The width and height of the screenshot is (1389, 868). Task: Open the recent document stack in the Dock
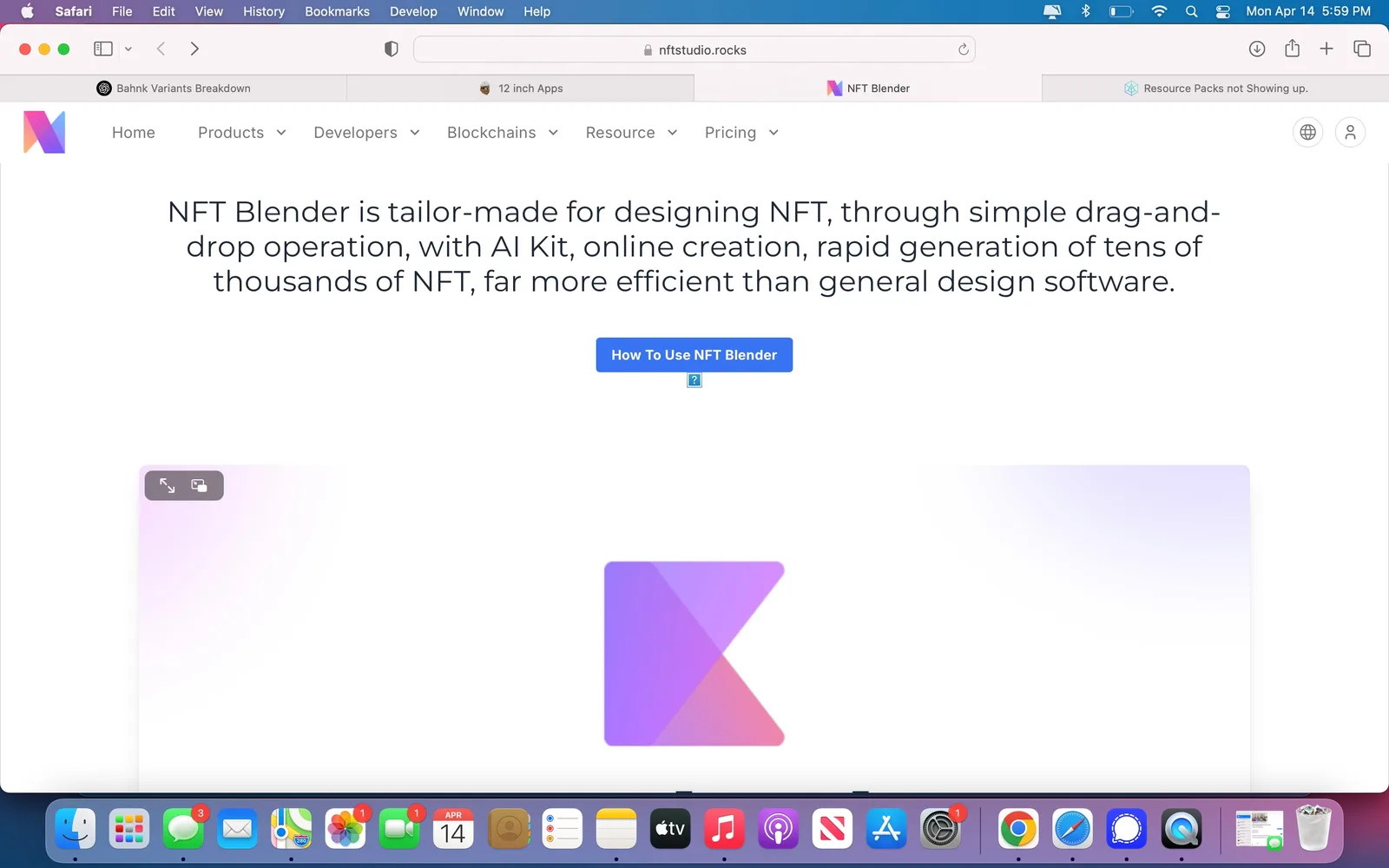pos(1259,829)
